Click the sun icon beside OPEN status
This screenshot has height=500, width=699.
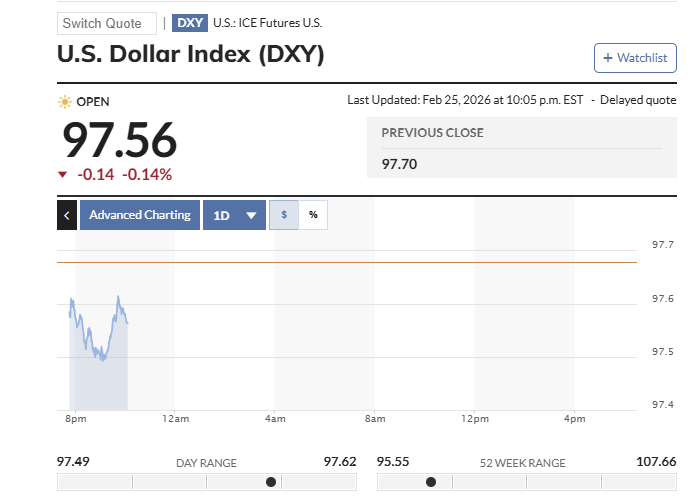tap(65, 101)
